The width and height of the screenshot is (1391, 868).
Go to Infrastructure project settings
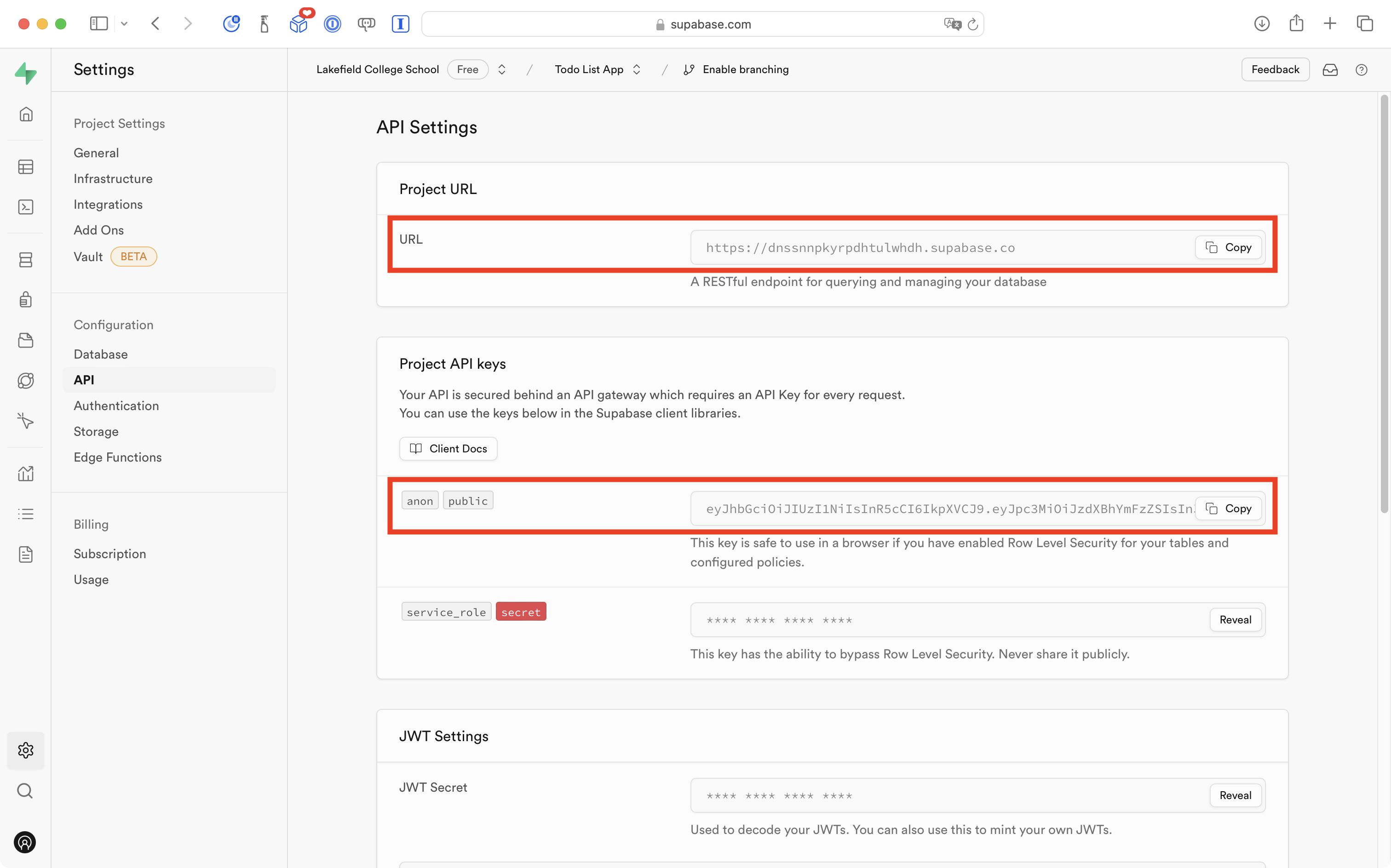(x=113, y=178)
